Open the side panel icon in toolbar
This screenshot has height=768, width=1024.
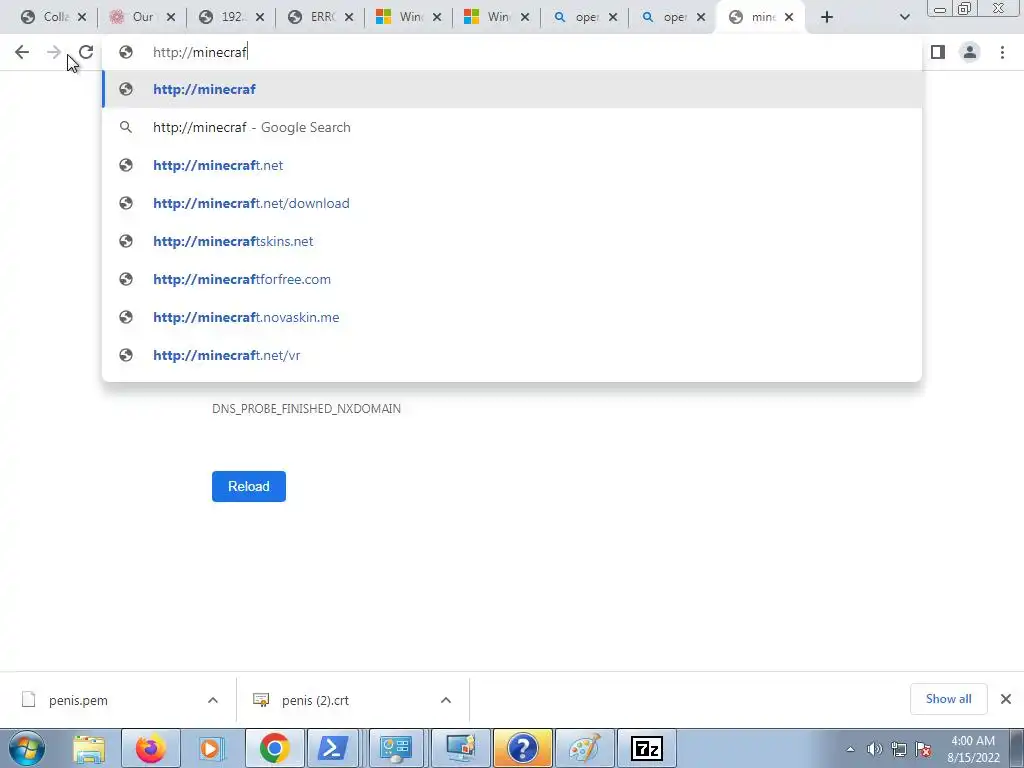click(938, 52)
